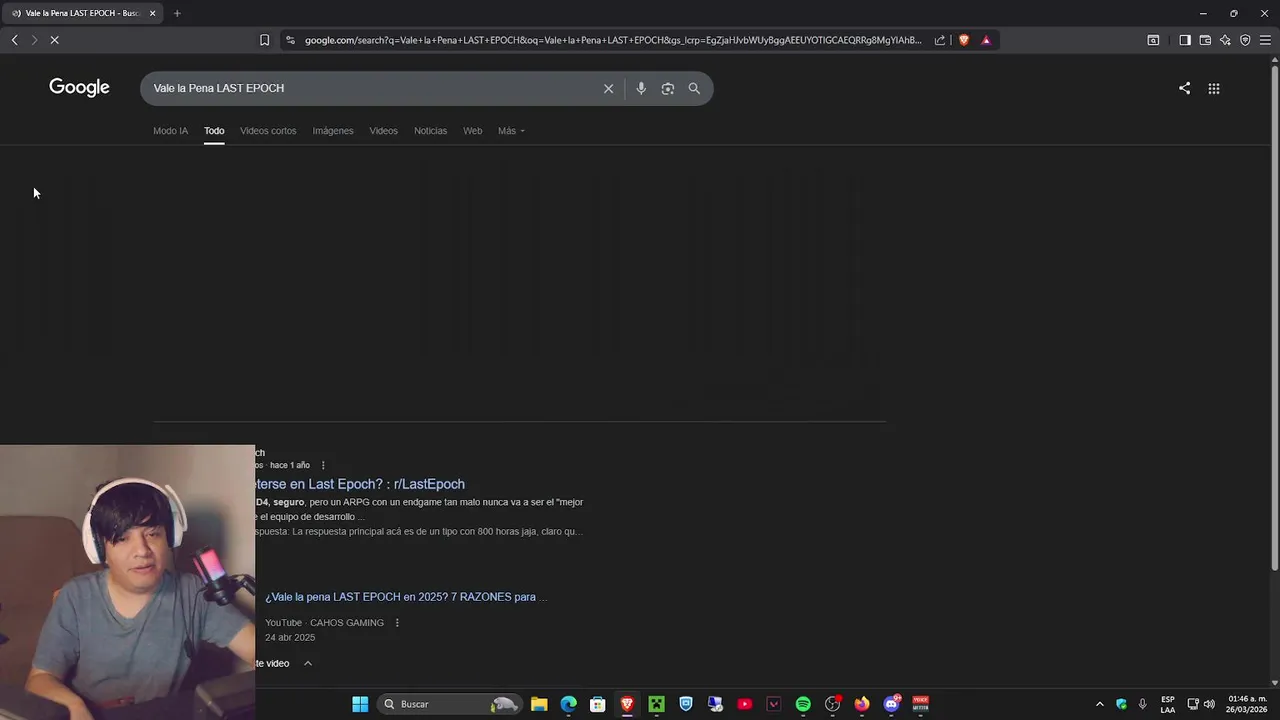Open Discord from the taskbar
The width and height of the screenshot is (1280, 720).
(x=892, y=704)
